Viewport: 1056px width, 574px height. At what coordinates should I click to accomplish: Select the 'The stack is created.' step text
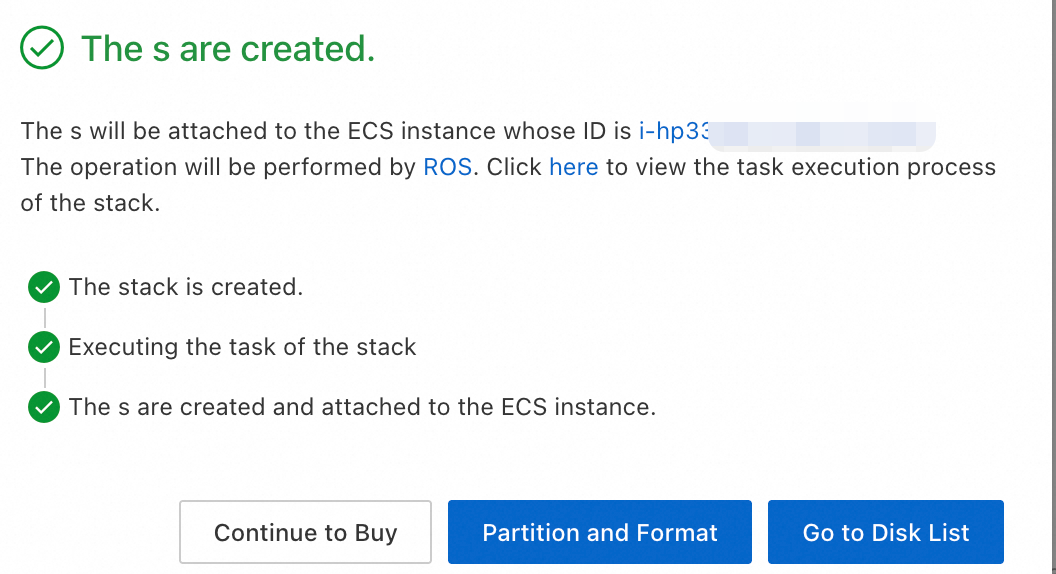(186, 287)
